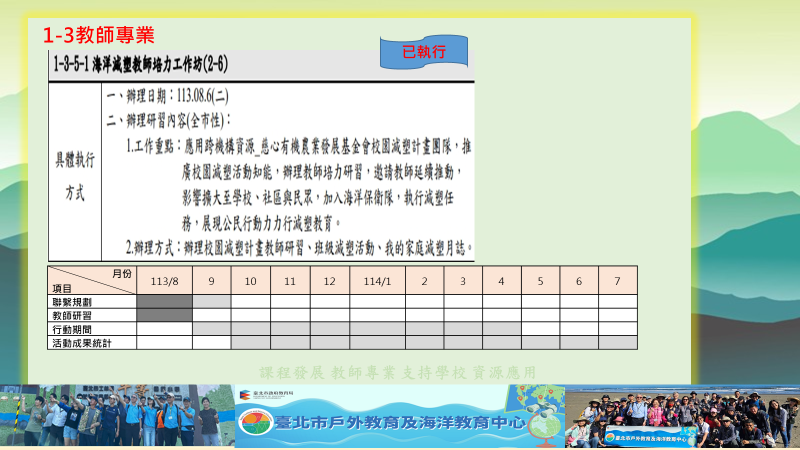The image size is (800, 450).
Task: Click the 2.辦理方式 line
Action: tap(299, 248)
